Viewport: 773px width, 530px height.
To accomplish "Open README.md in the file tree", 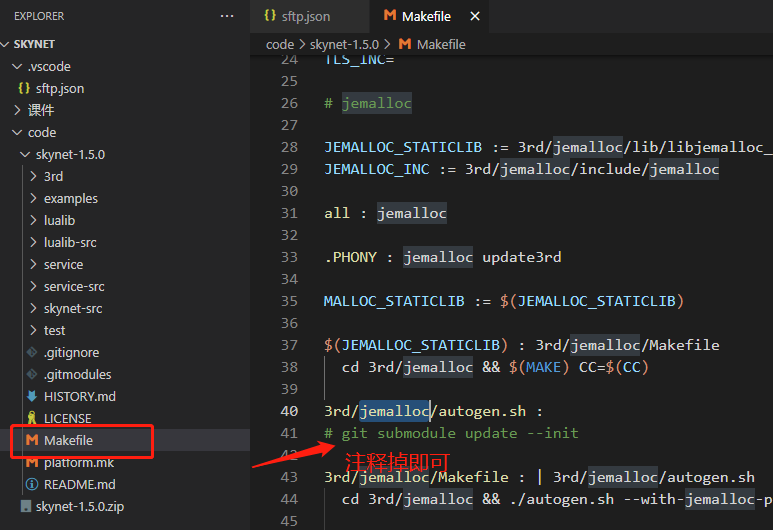I will [x=80, y=485].
